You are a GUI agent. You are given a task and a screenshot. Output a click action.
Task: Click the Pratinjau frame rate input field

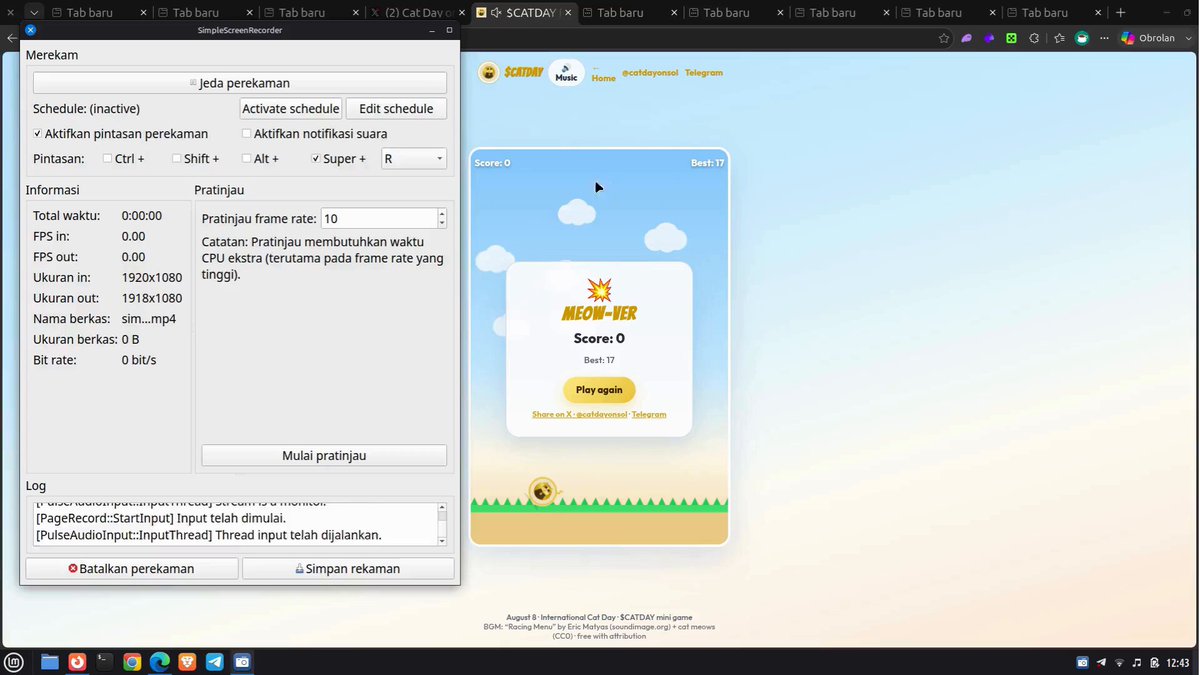pos(379,218)
